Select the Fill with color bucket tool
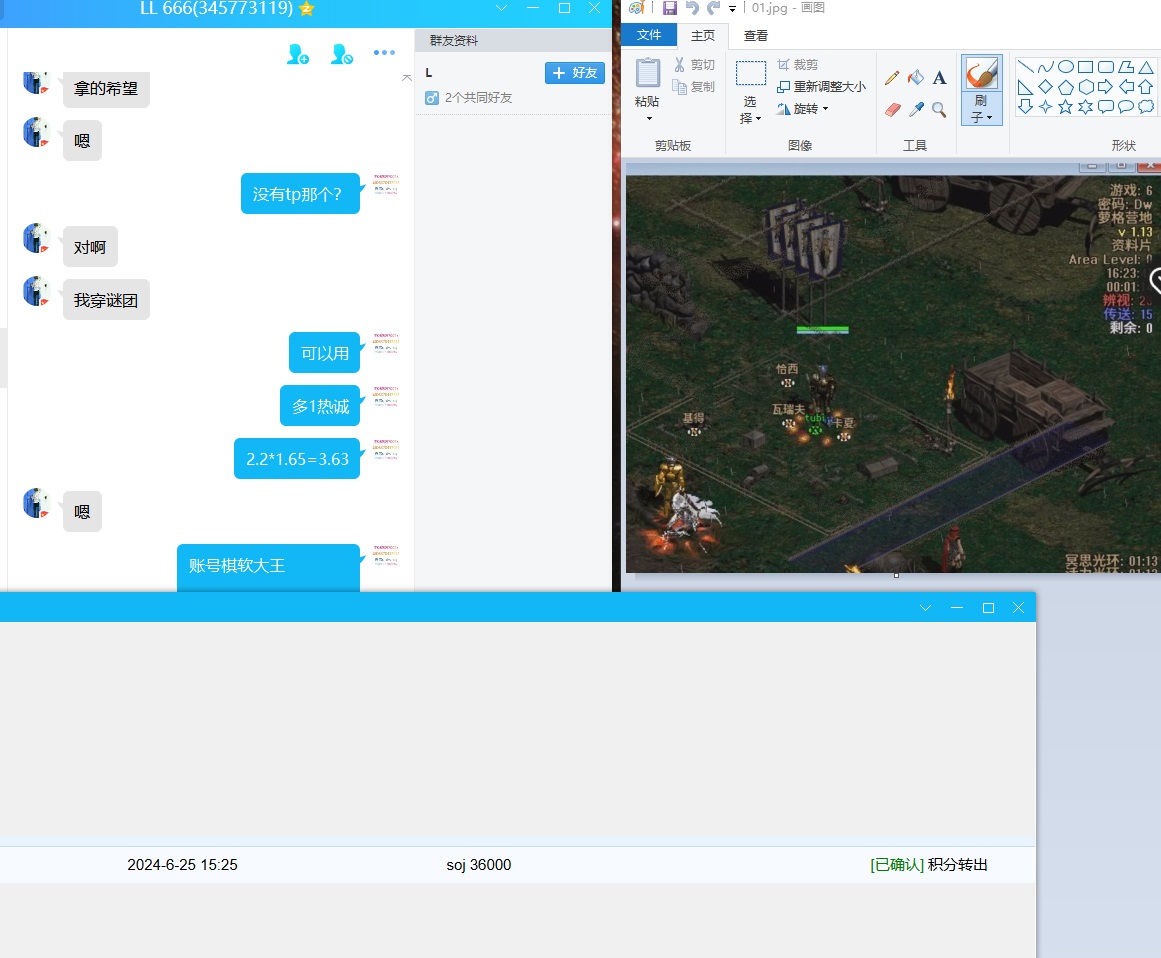Image resolution: width=1161 pixels, height=958 pixels. [x=915, y=78]
